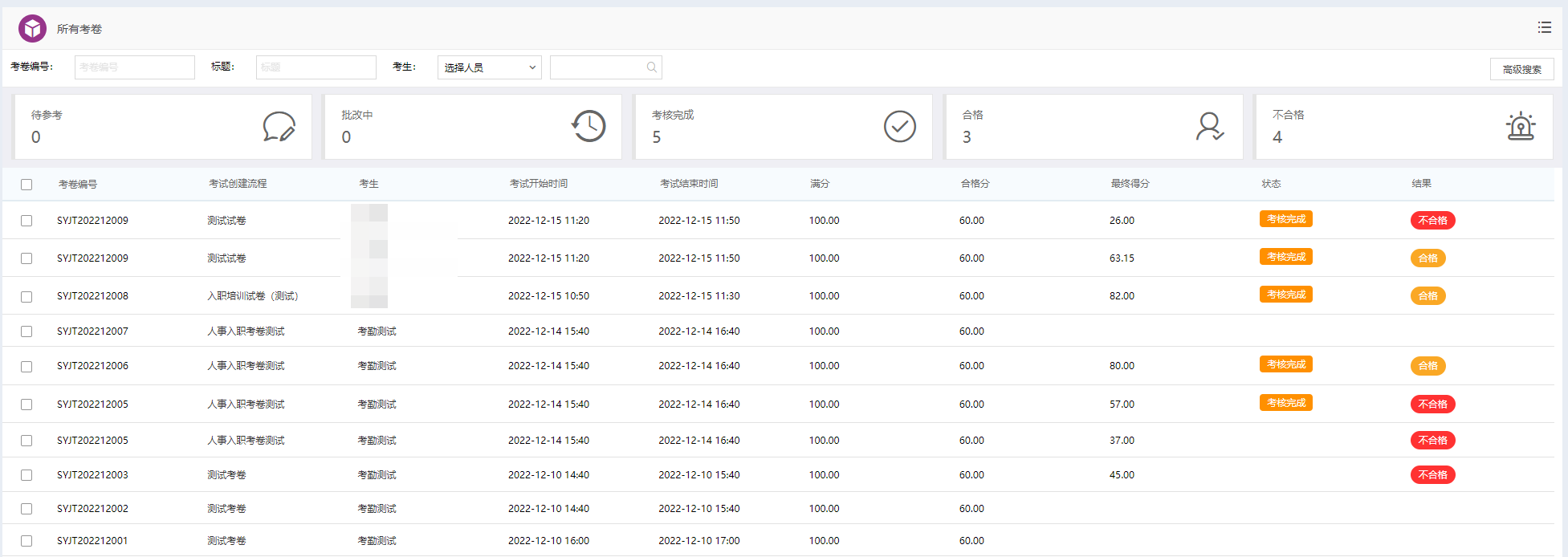Click the 满分 column header

(820, 184)
